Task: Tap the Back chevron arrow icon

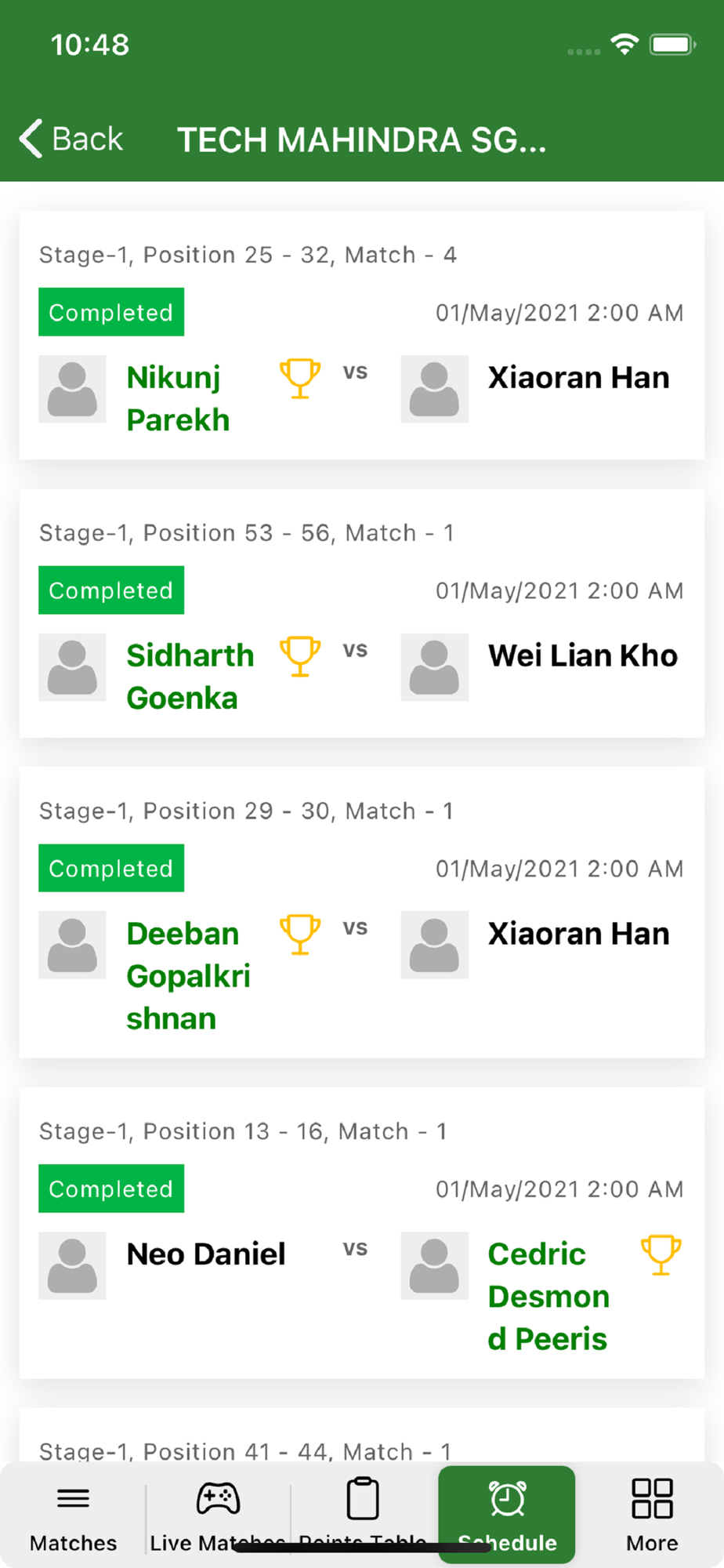Action: pyautogui.click(x=31, y=139)
